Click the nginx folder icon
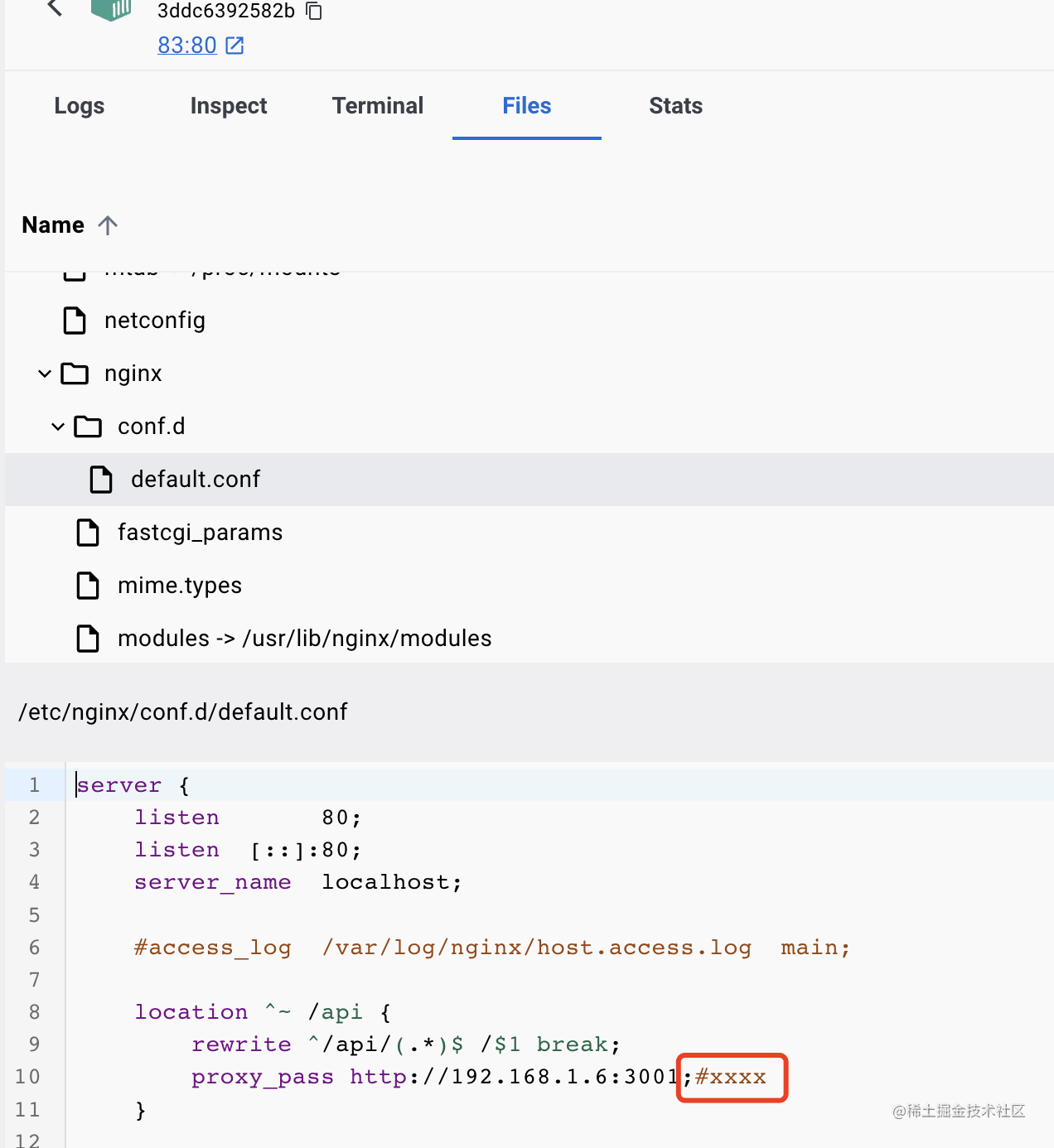Image resolution: width=1054 pixels, height=1148 pixels. click(75, 374)
